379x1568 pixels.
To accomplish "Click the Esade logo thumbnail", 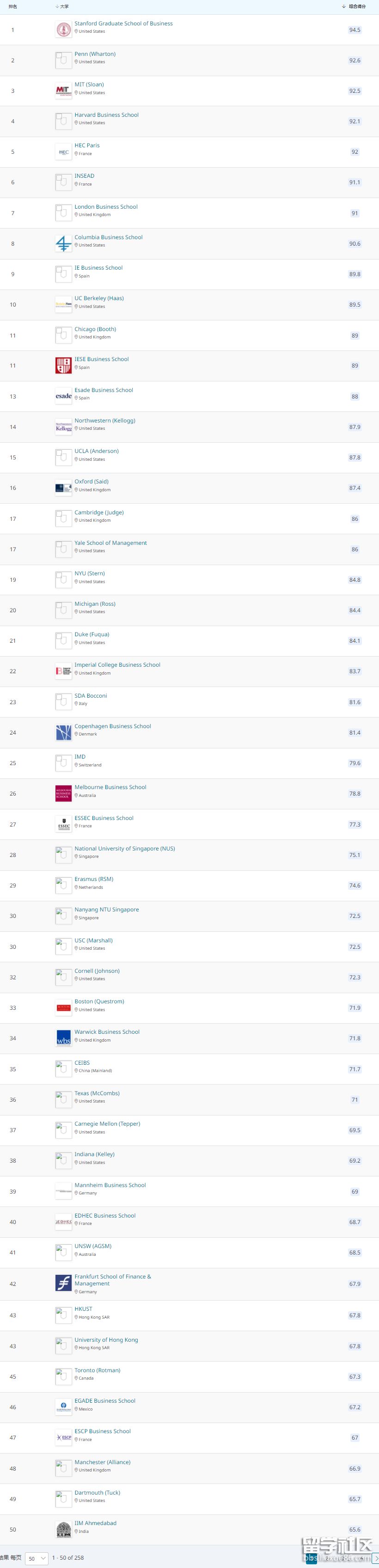I will point(63,396).
